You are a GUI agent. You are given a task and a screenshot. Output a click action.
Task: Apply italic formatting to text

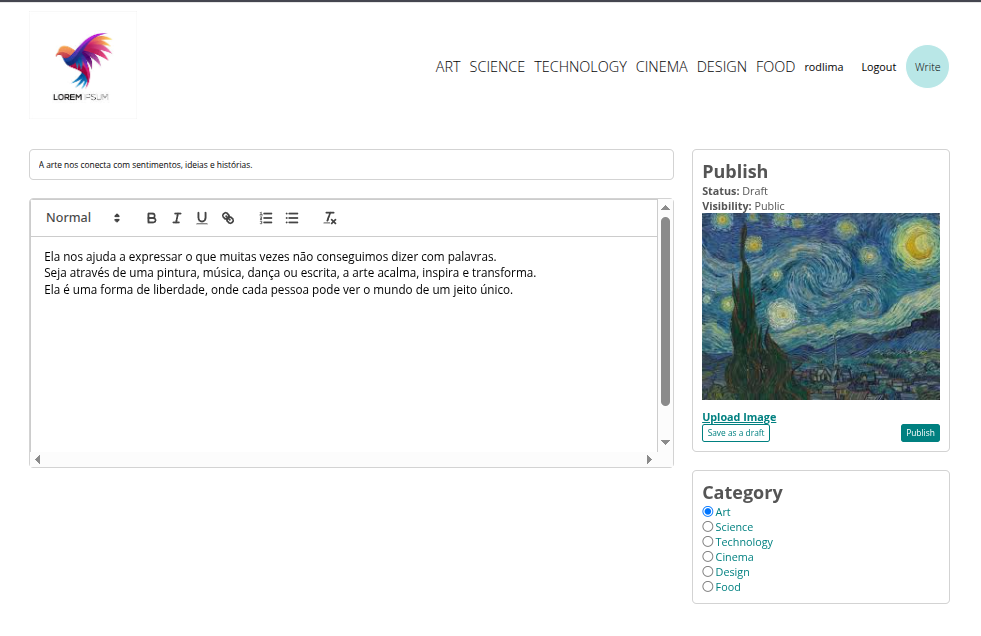click(x=177, y=218)
